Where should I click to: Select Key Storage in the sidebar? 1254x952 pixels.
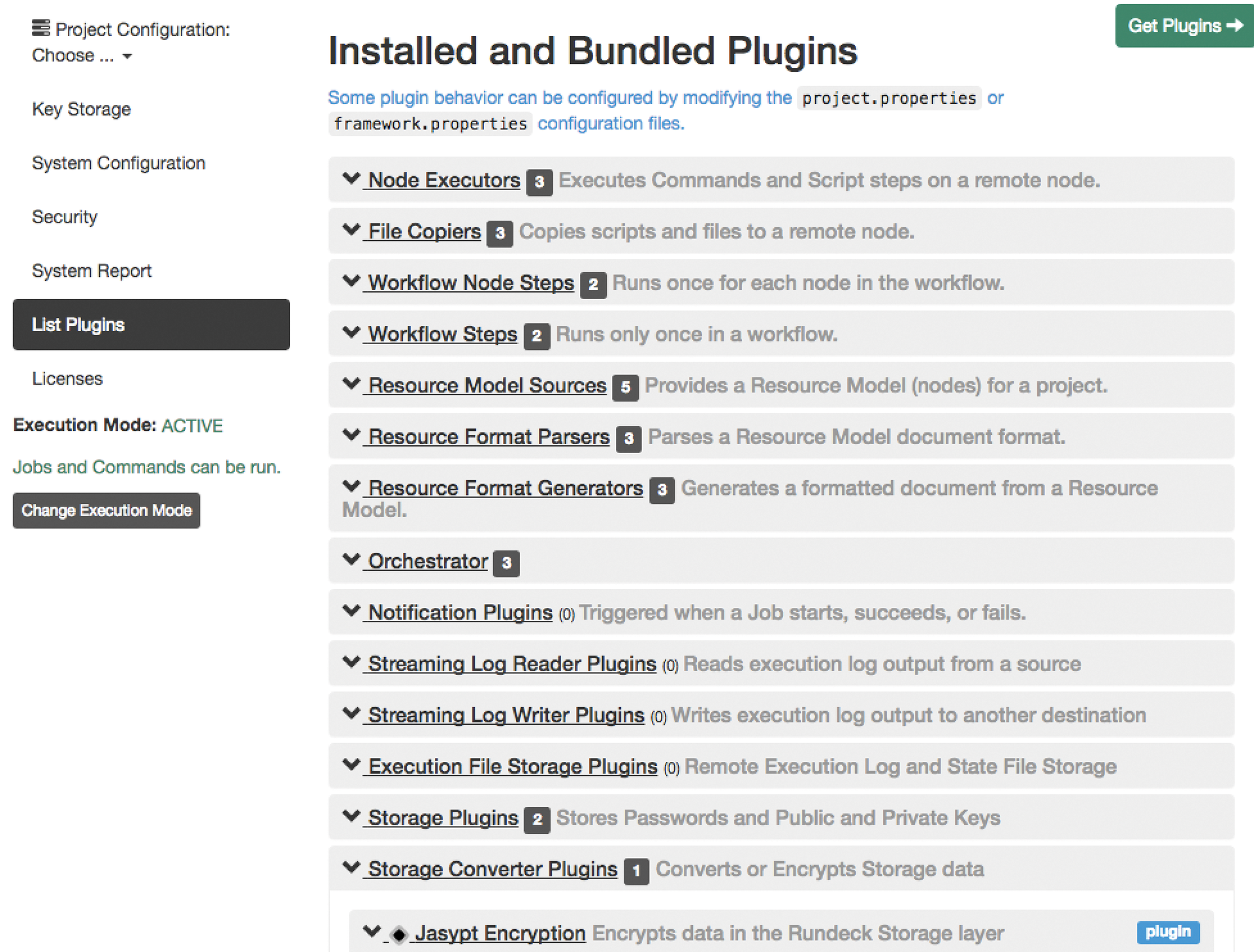(x=81, y=109)
